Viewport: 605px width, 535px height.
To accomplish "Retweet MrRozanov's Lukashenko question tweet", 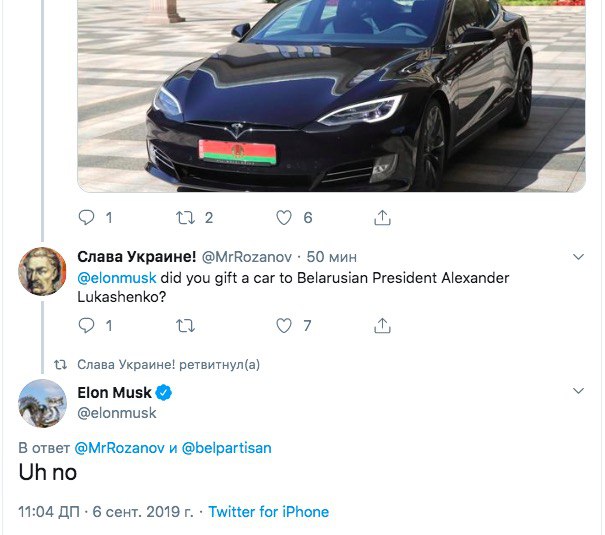I will click(x=185, y=325).
